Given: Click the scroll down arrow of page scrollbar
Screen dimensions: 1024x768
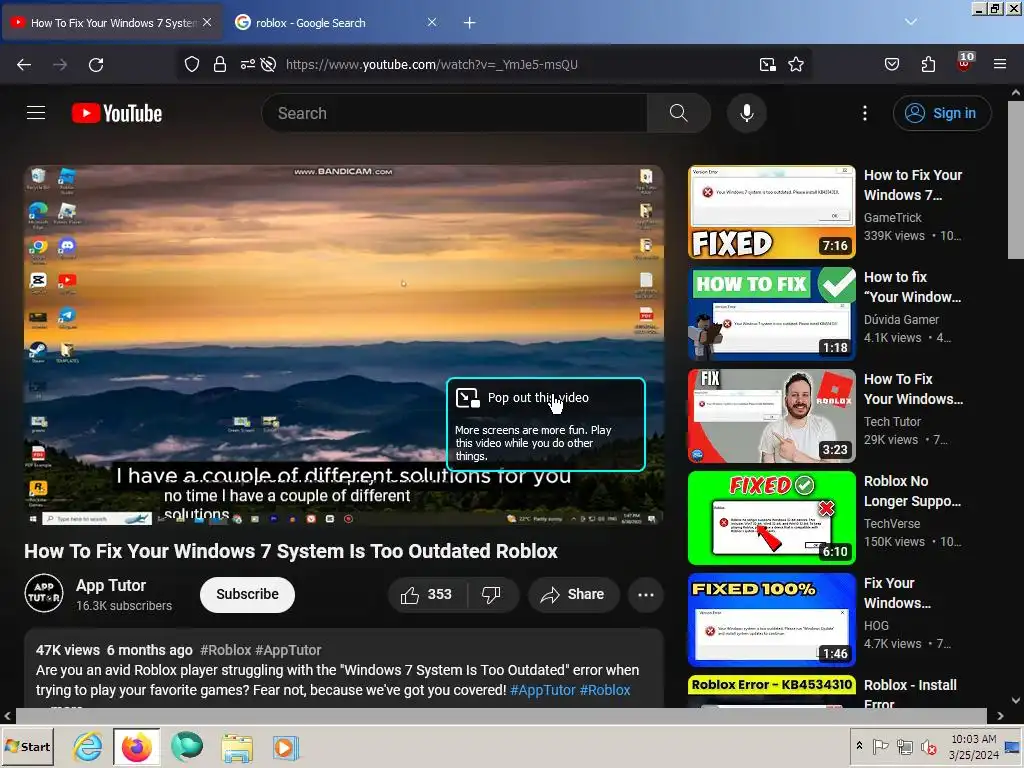Looking at the screenshot, I should [1016, 701].
